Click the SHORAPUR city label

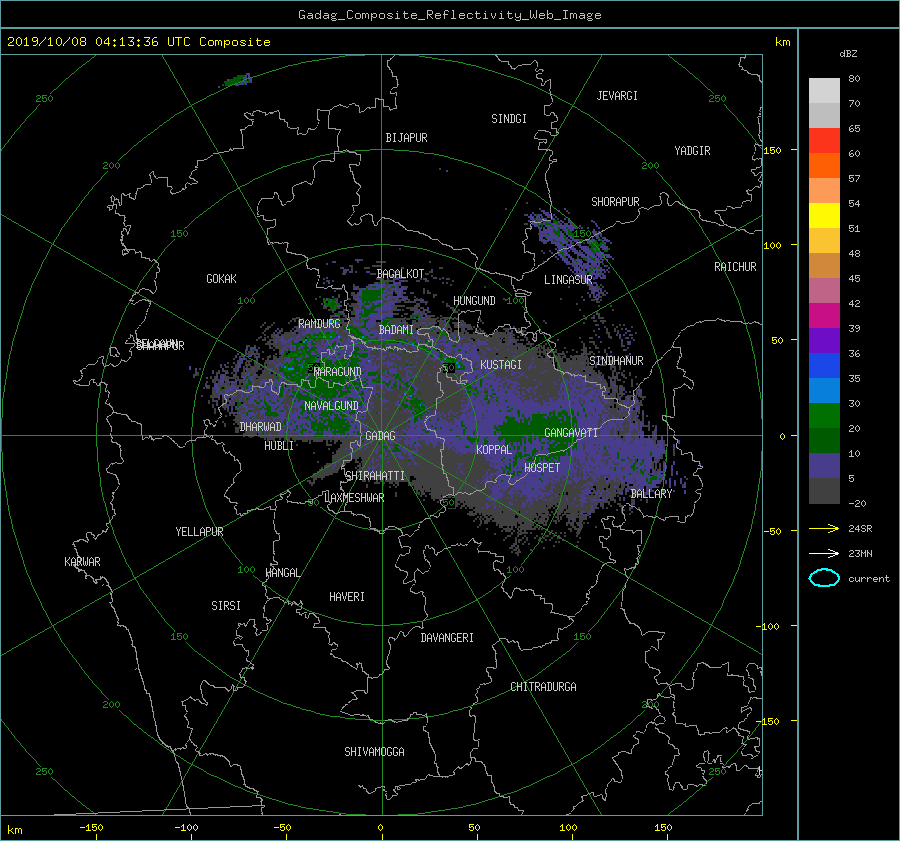pos(615,202)
